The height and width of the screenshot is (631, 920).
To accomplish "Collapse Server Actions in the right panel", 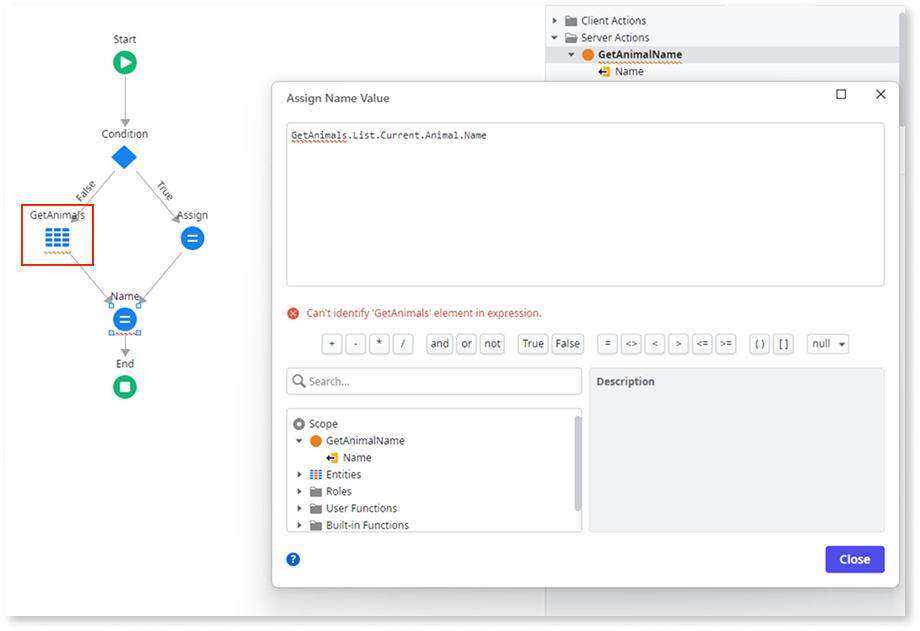I will (554, 37).
